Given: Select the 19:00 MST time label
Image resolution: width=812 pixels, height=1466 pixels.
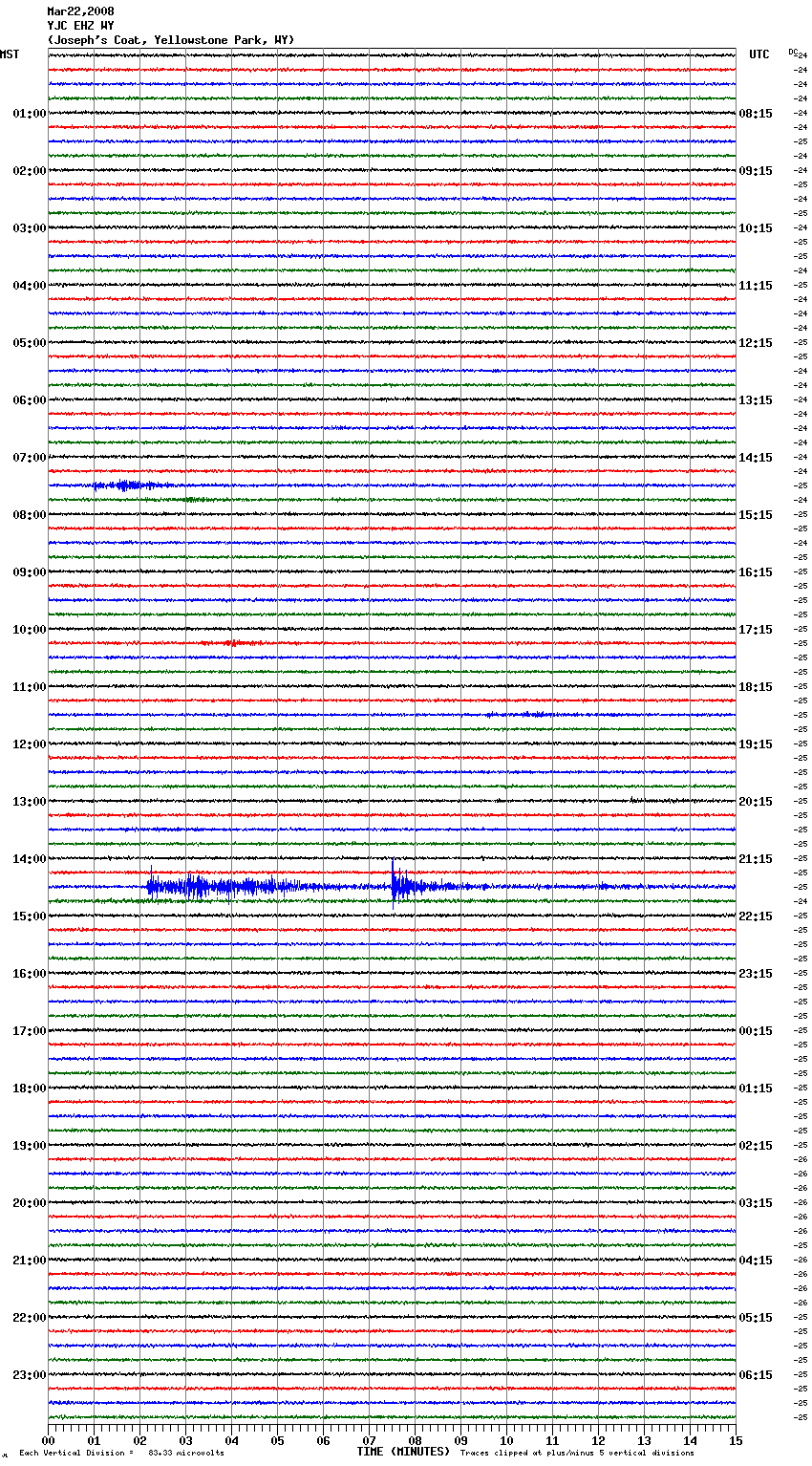Looking at the screenshot, I should pos(30,1146).
